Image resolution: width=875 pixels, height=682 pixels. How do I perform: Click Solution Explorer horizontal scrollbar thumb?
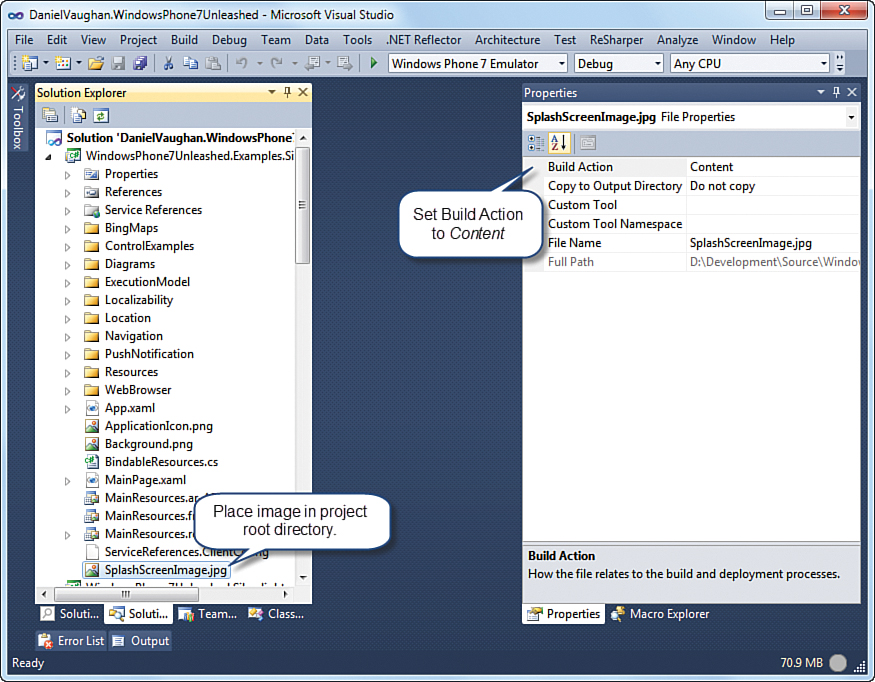point(125,594)
